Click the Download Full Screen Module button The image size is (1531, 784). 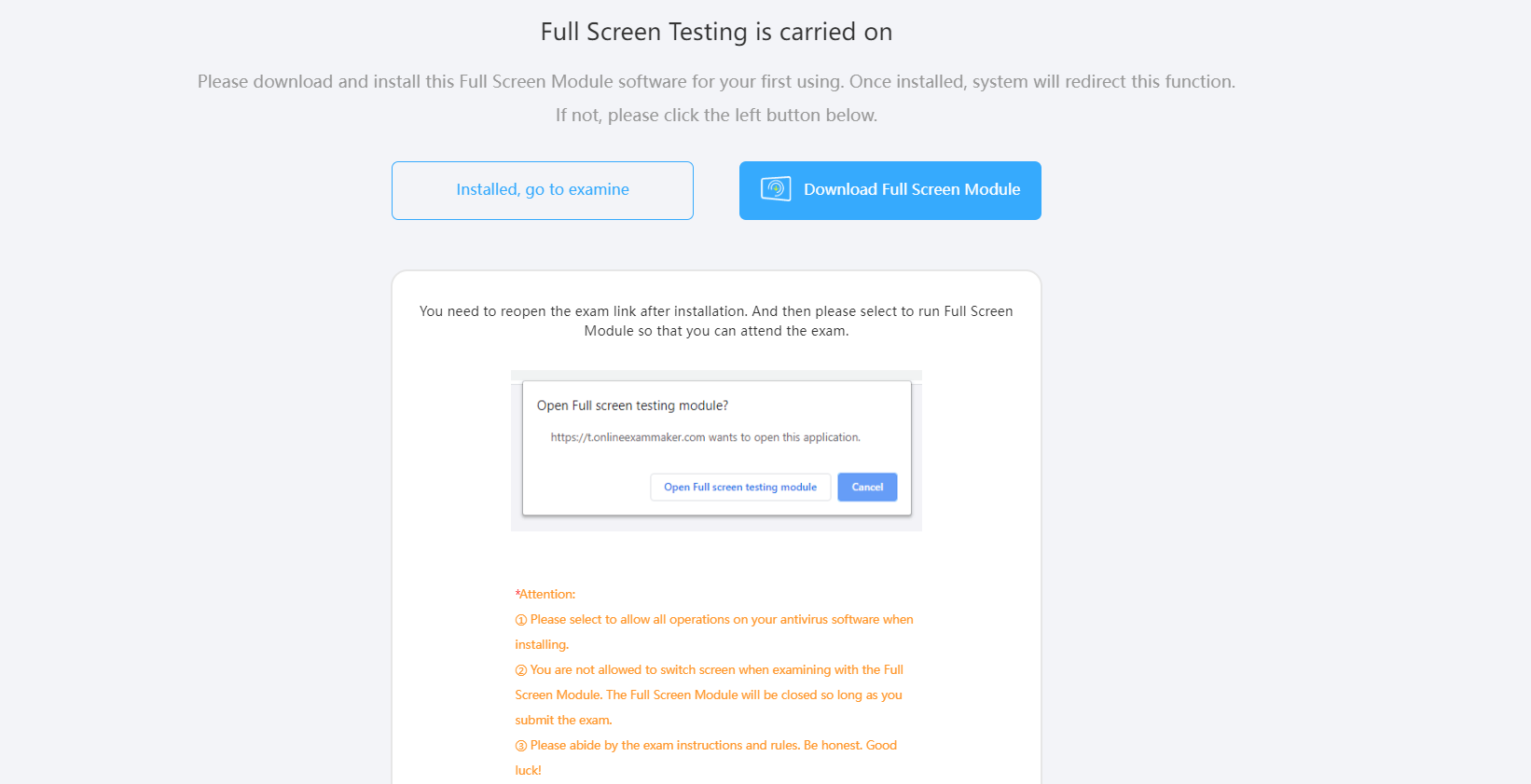[890, 190]
